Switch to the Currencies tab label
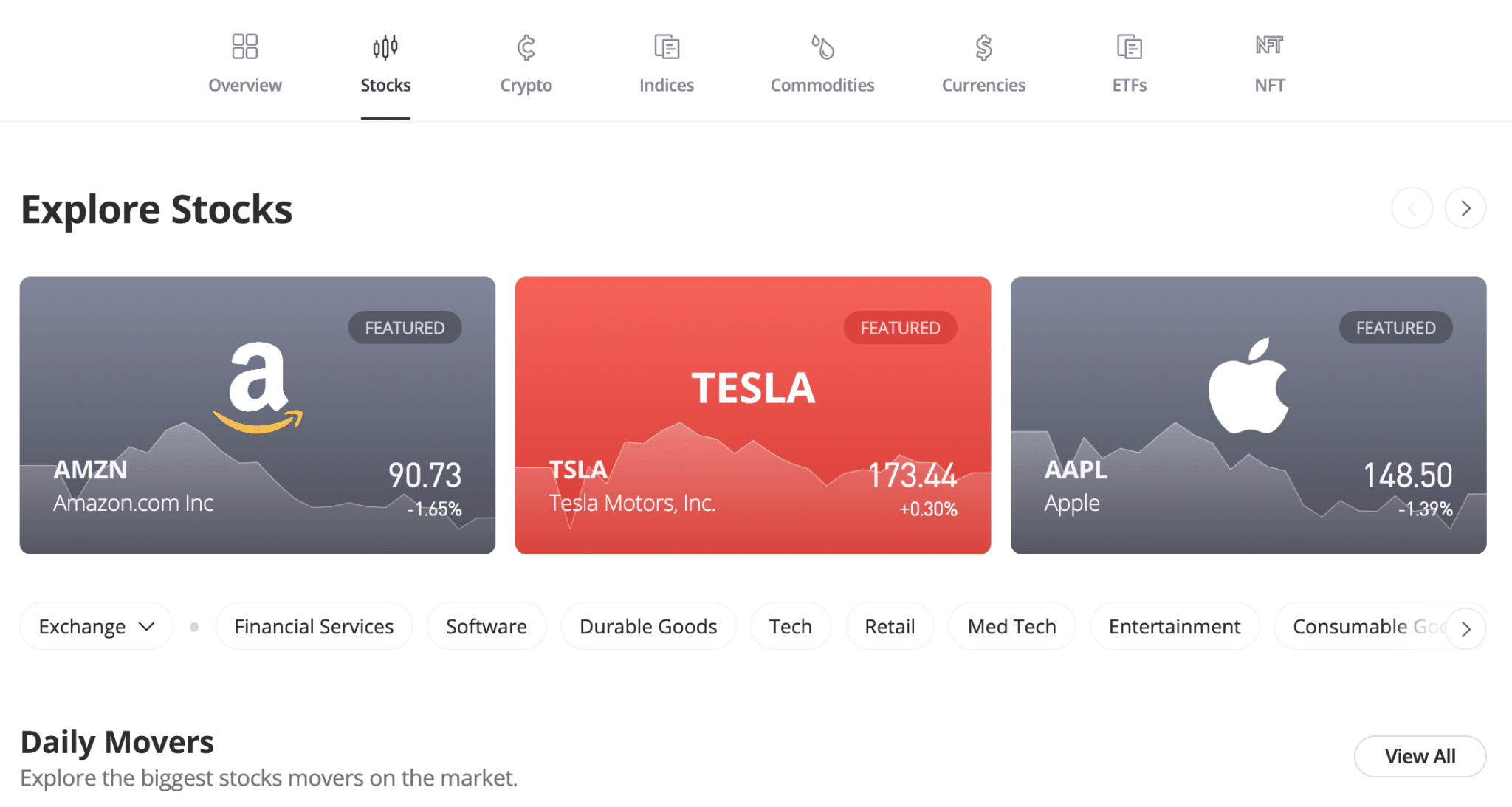 (x=983, y=86)
